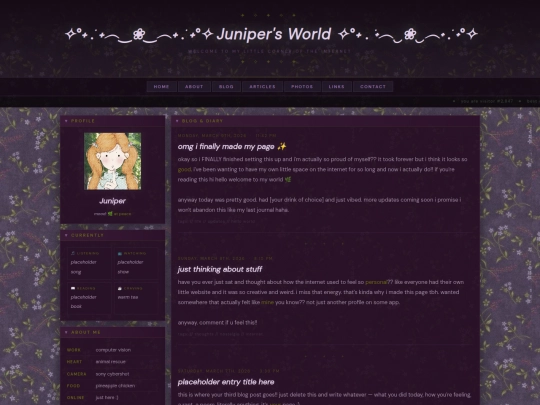Click the leaf mood icon under Juniper

110,214
